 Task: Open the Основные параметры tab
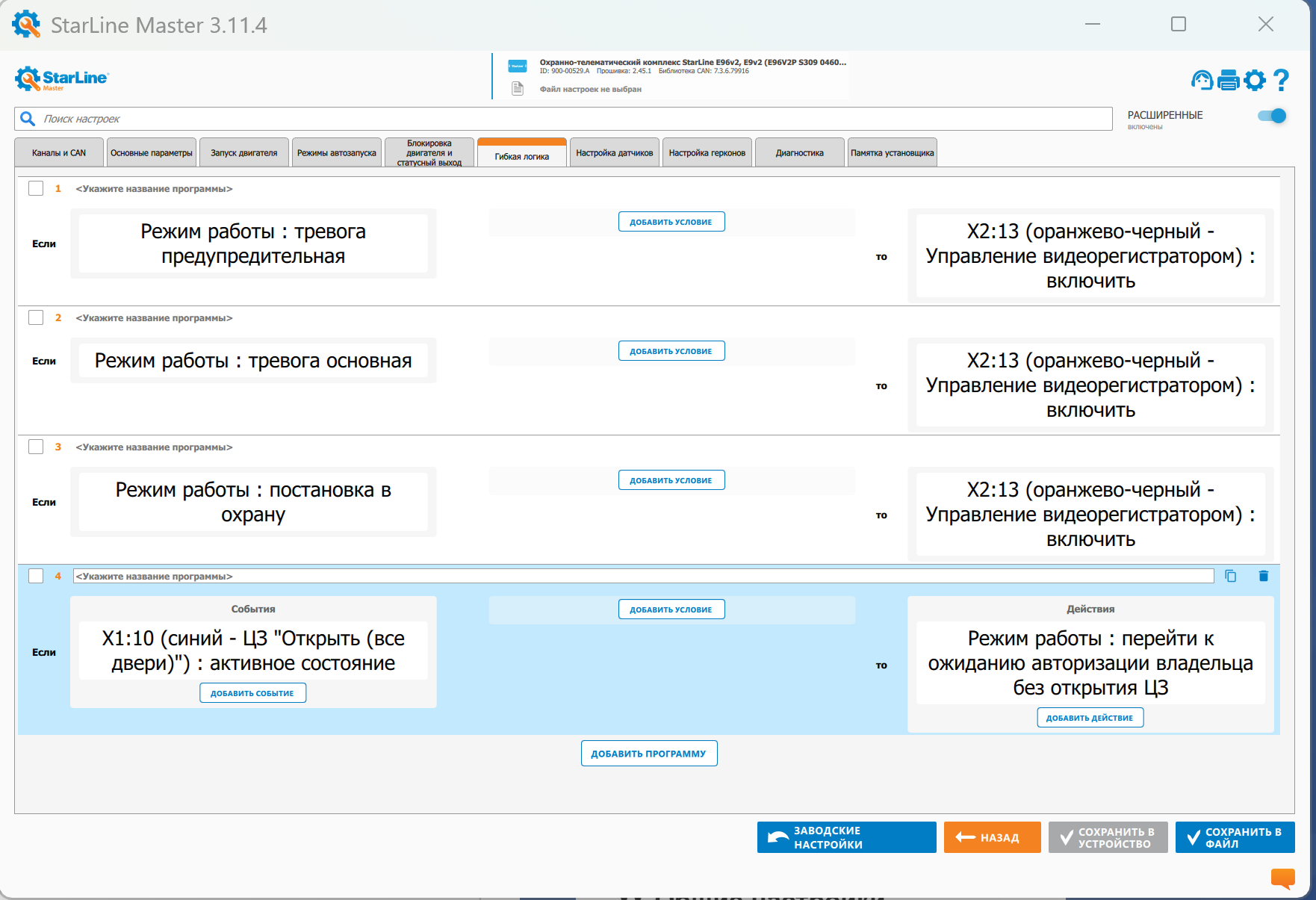click(152, 152)
